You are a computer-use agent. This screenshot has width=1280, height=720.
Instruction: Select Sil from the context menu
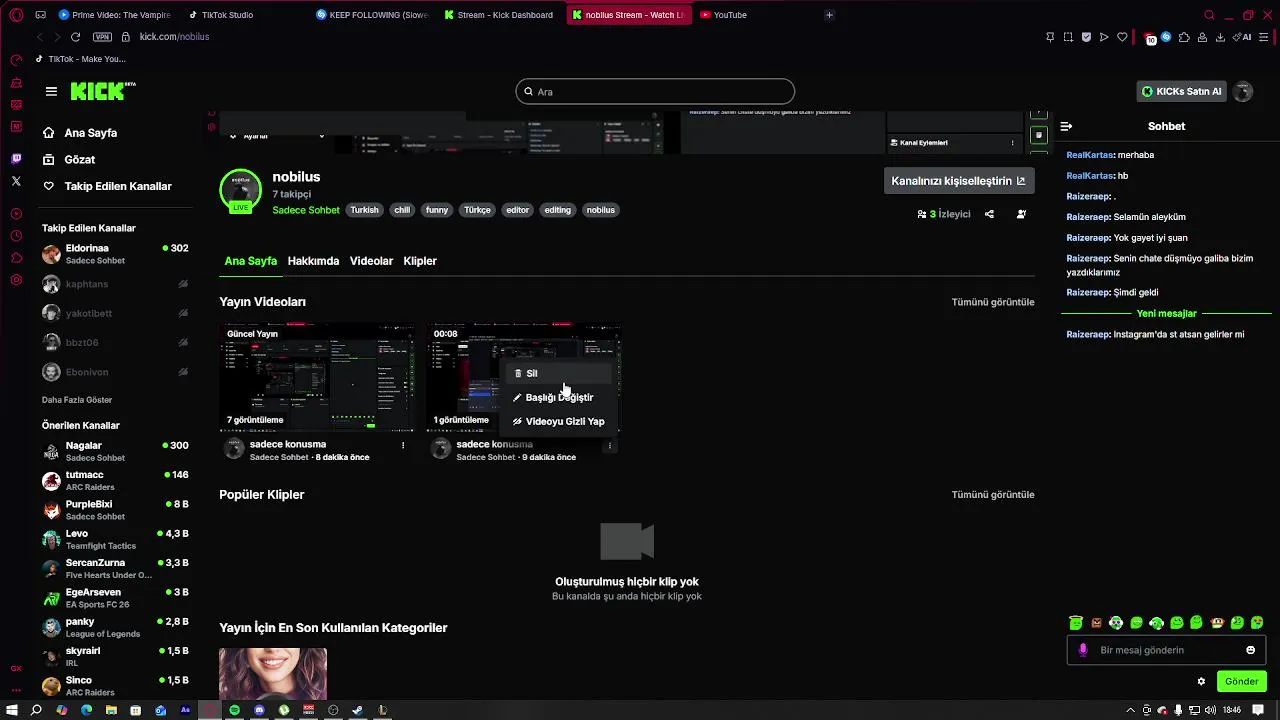(x=559, y=373)
